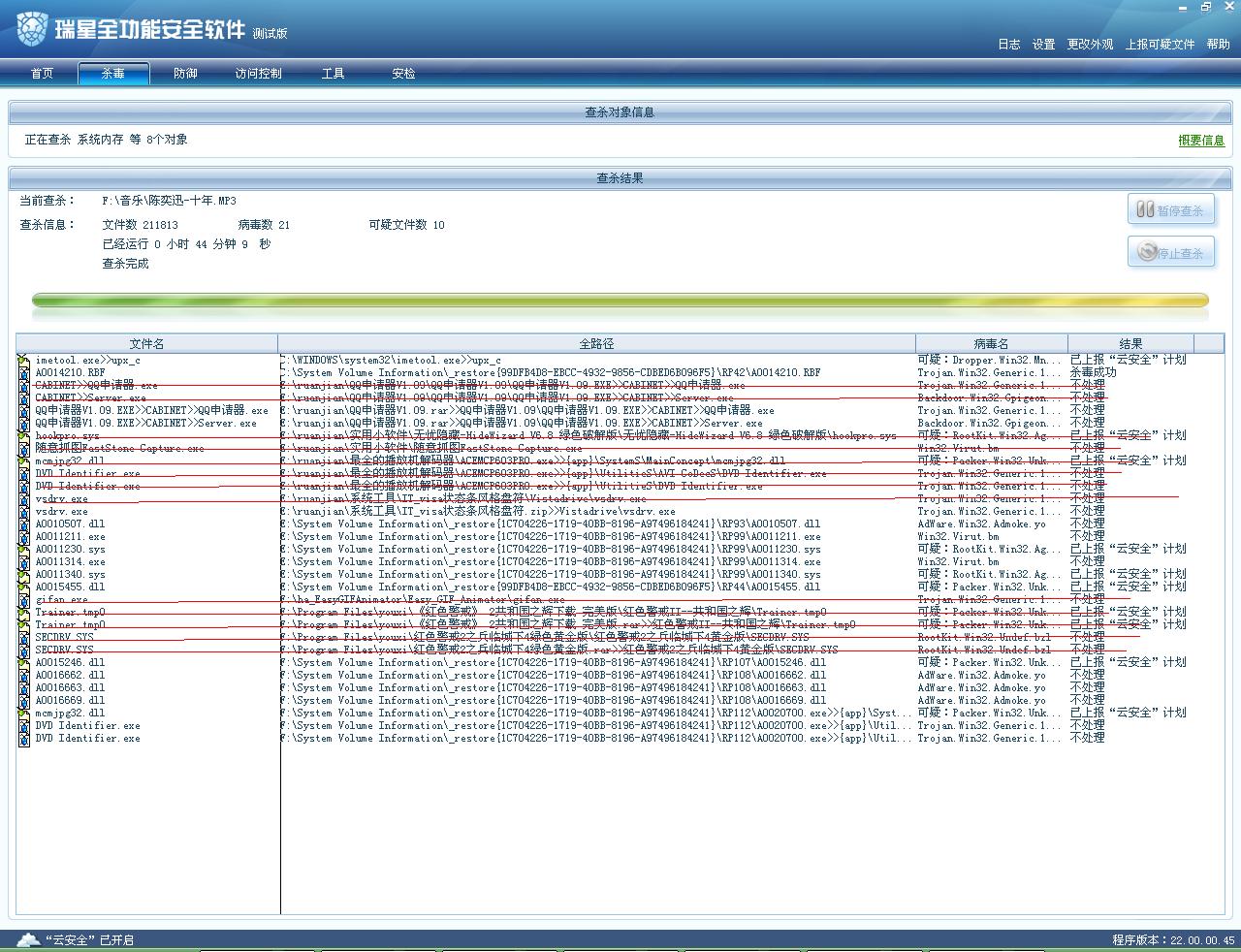Click 上报可疑文件 to report file
The width and height of the screenshot is (1241, 952).
pyautogui.click(x=1160, y=45)
